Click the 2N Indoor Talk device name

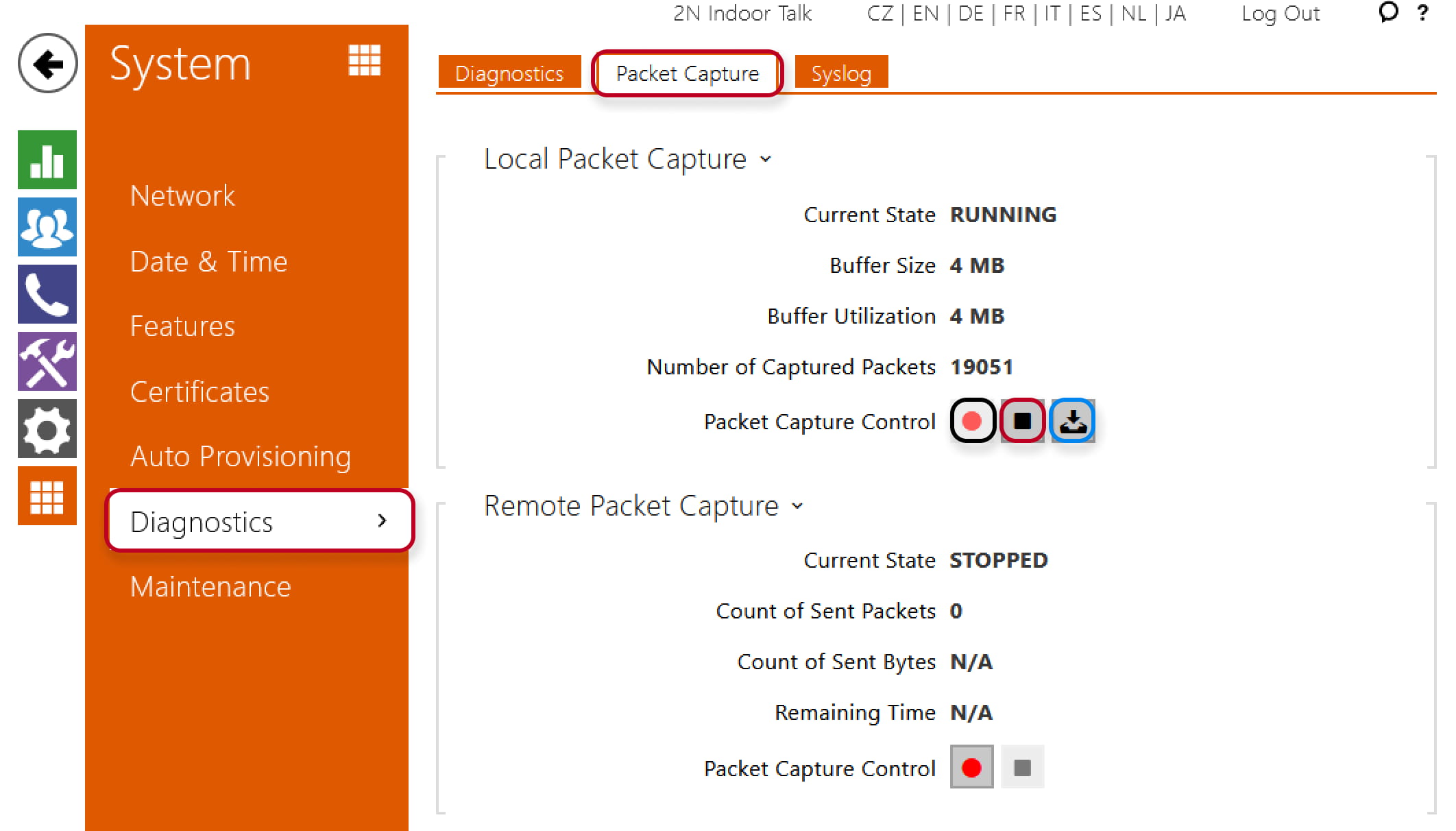[742, 14]
